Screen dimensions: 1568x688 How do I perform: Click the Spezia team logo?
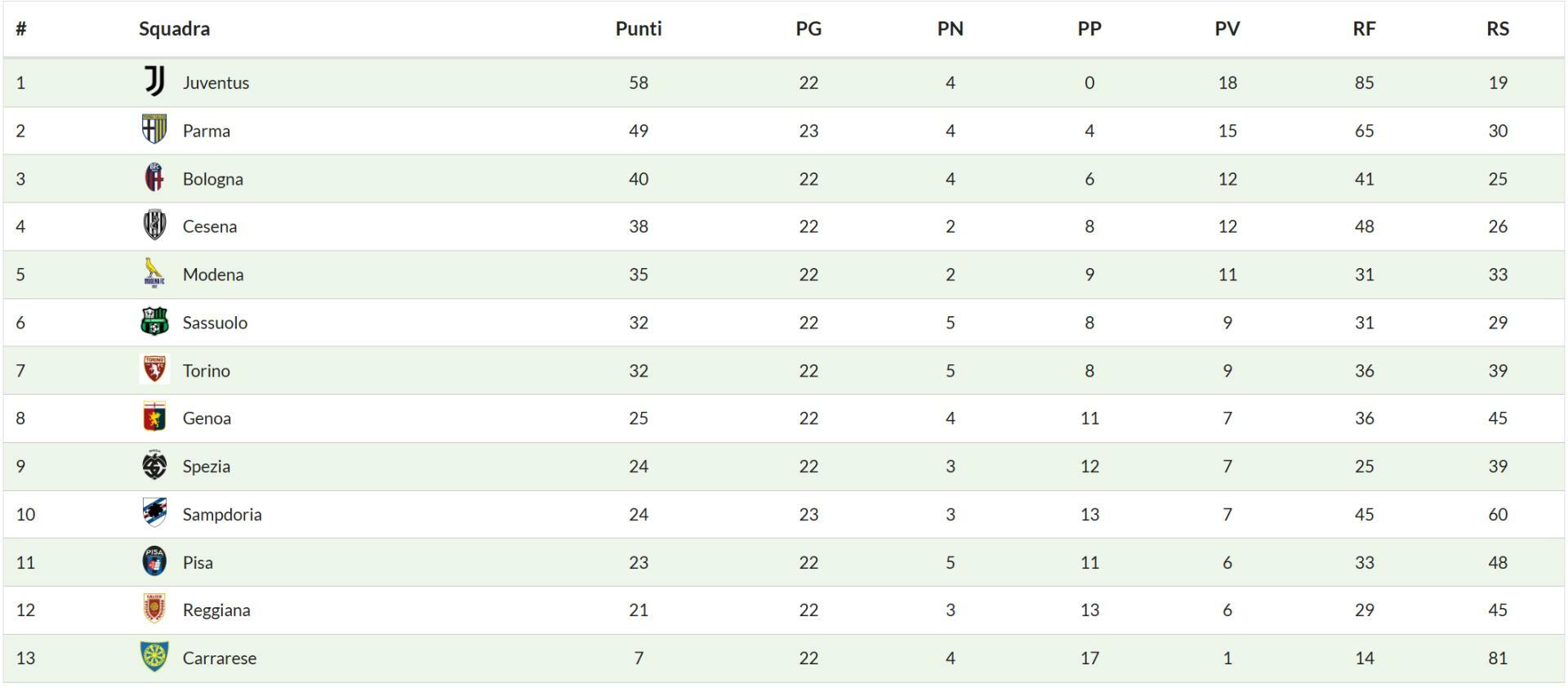154,466
